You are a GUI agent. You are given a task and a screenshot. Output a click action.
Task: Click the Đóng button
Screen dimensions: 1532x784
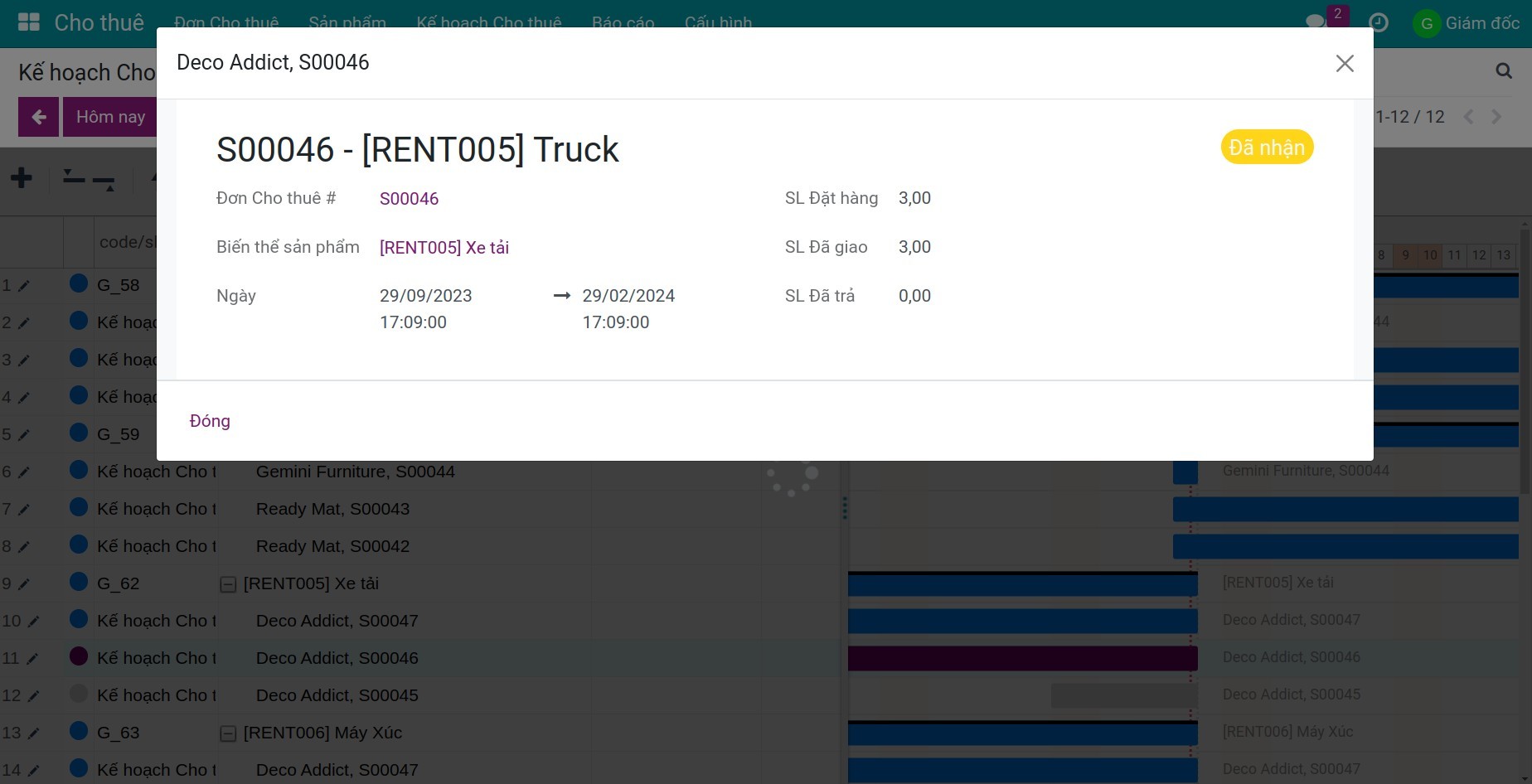pos(210,421)
